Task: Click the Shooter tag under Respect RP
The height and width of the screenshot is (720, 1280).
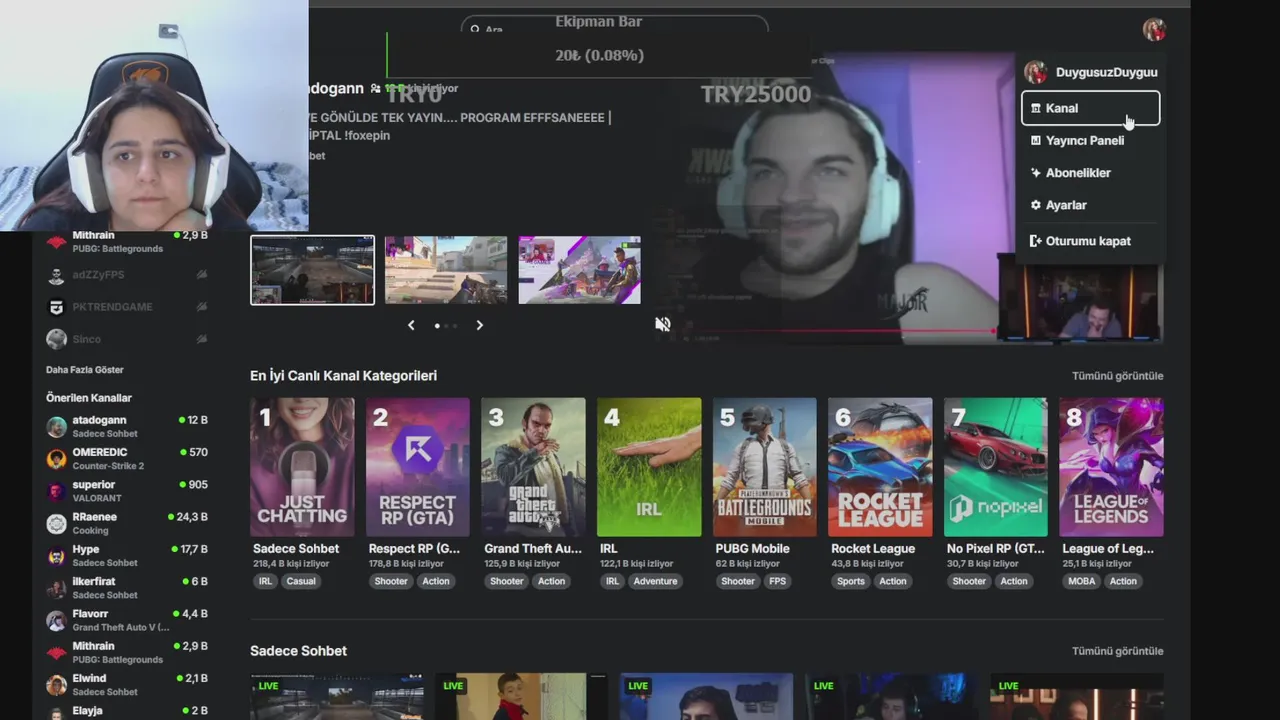Action: [x=391, y=581]
